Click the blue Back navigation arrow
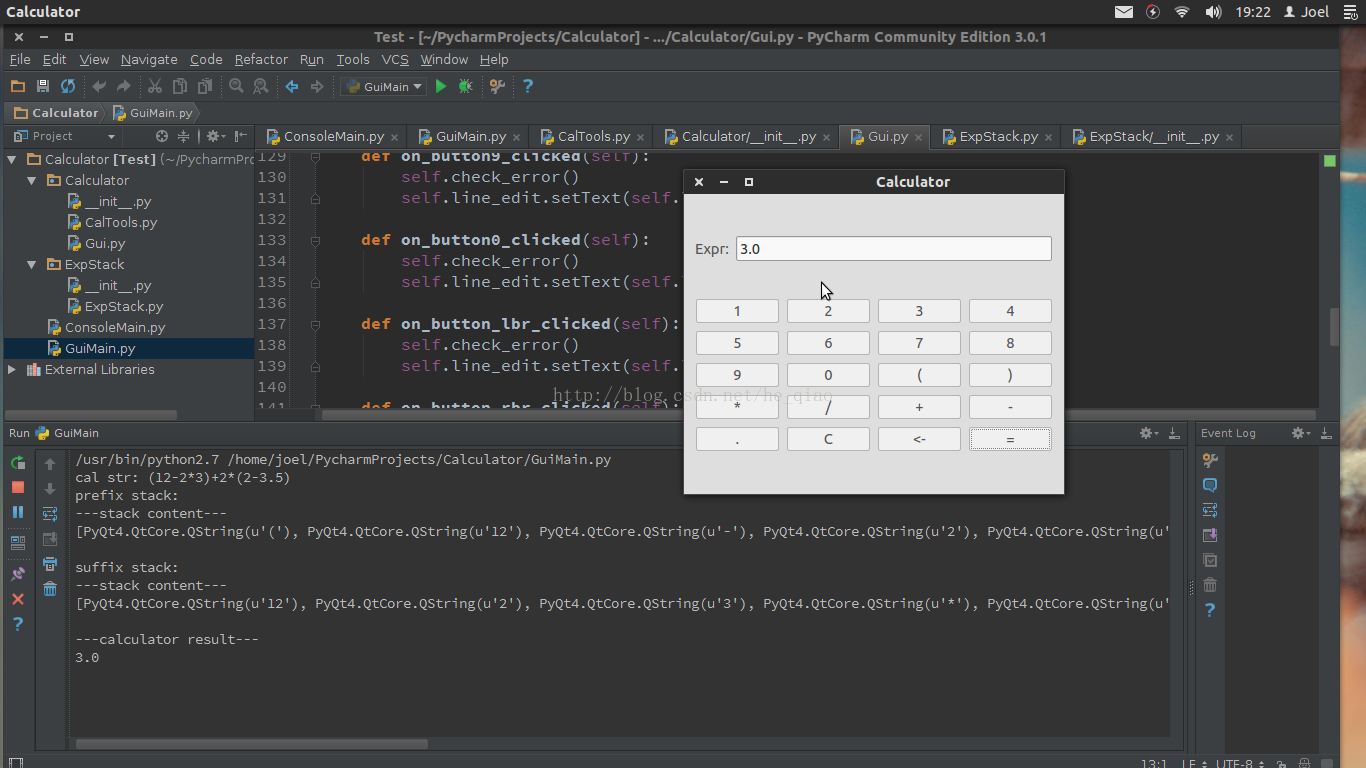The width and height of the screenshot is (1366, 768). [292, 87]
